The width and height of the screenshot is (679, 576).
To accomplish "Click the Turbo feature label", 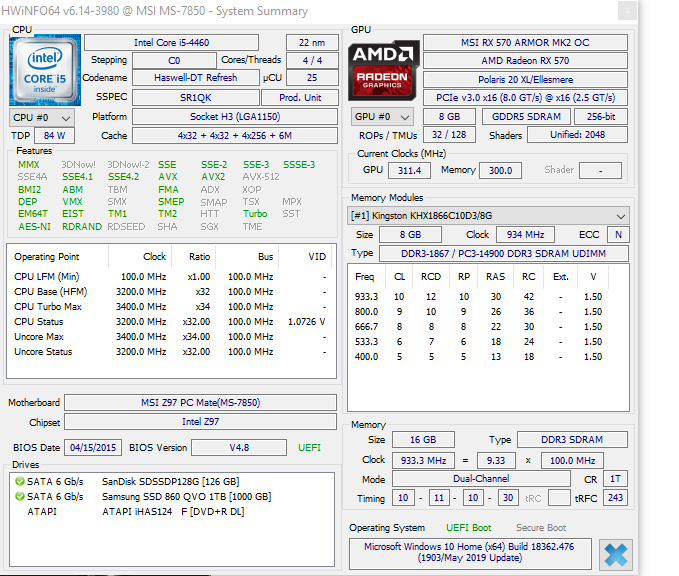I will point(255,214).
